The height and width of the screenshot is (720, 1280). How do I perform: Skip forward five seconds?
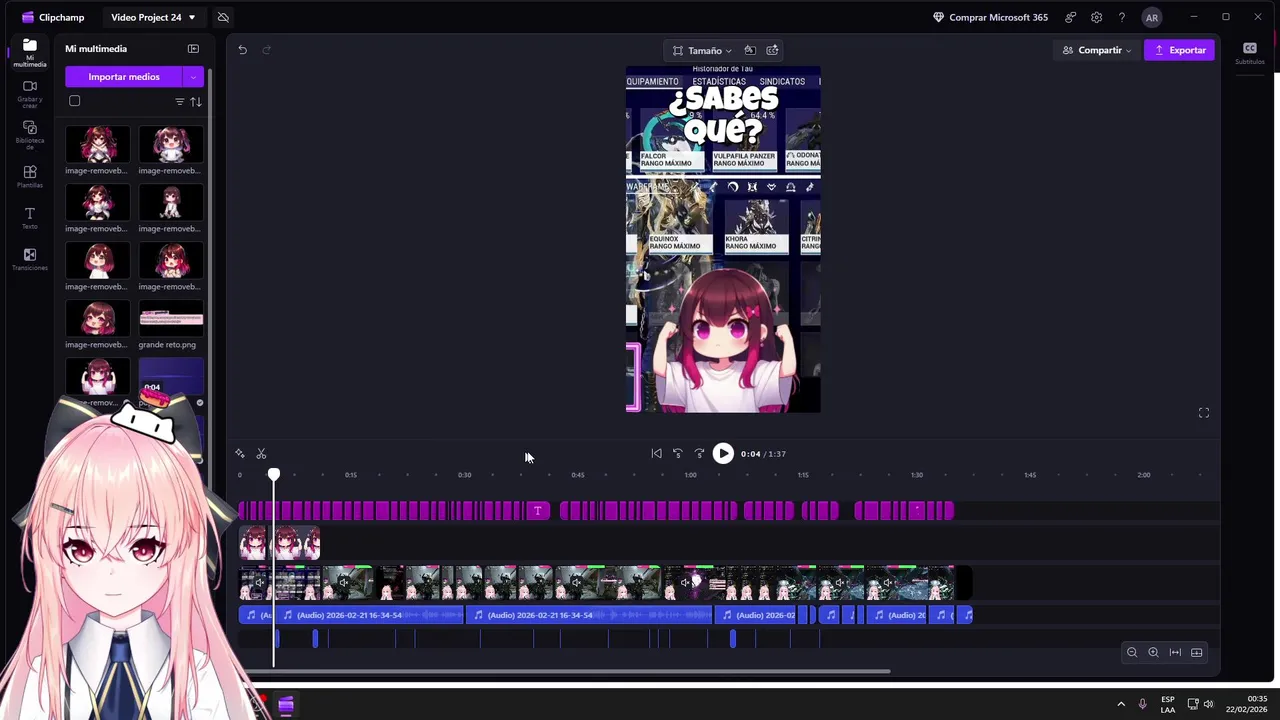699,454
